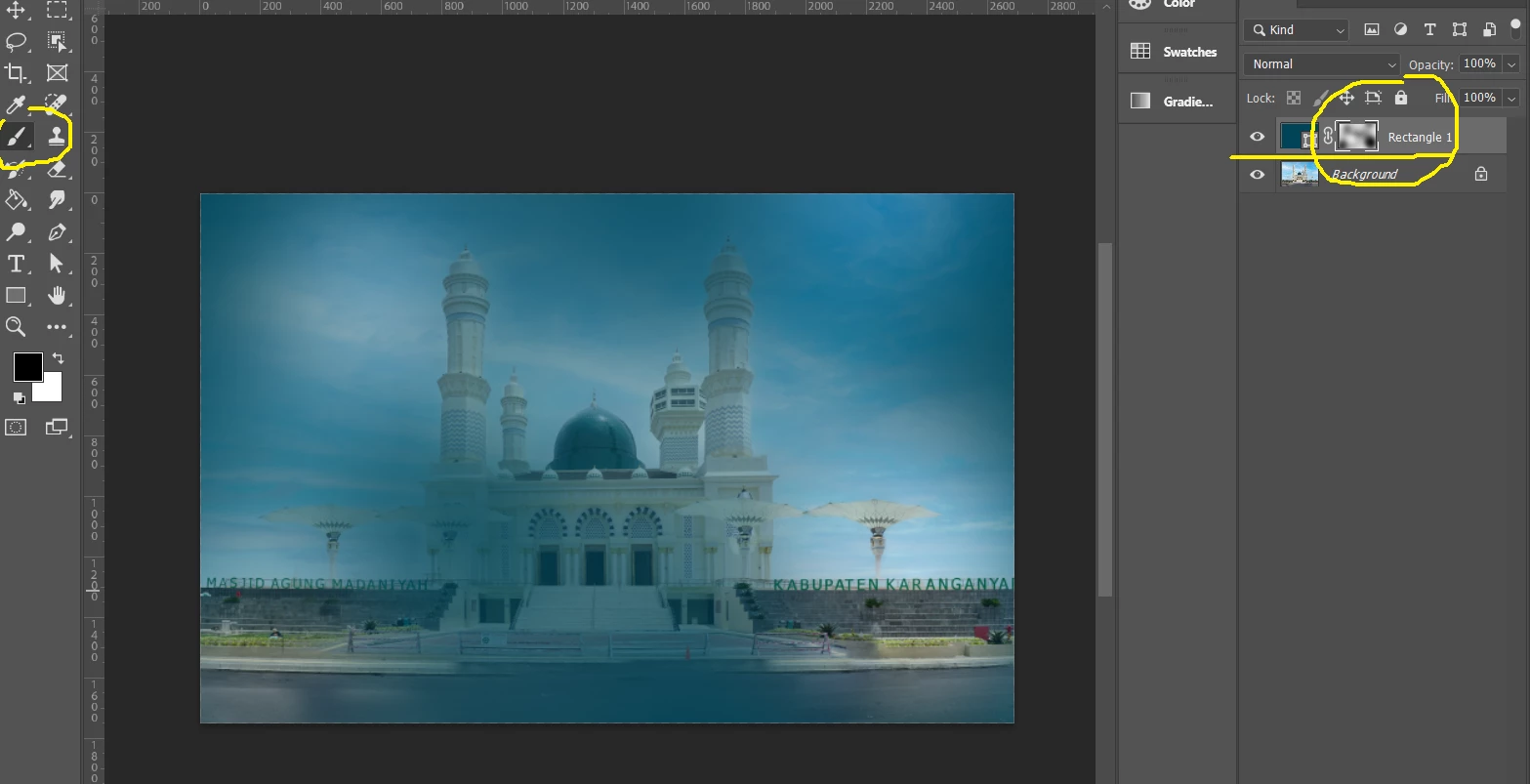
Task: Select the Rectangle 1 layer mask thumbnail
Action: (1357, 137)
